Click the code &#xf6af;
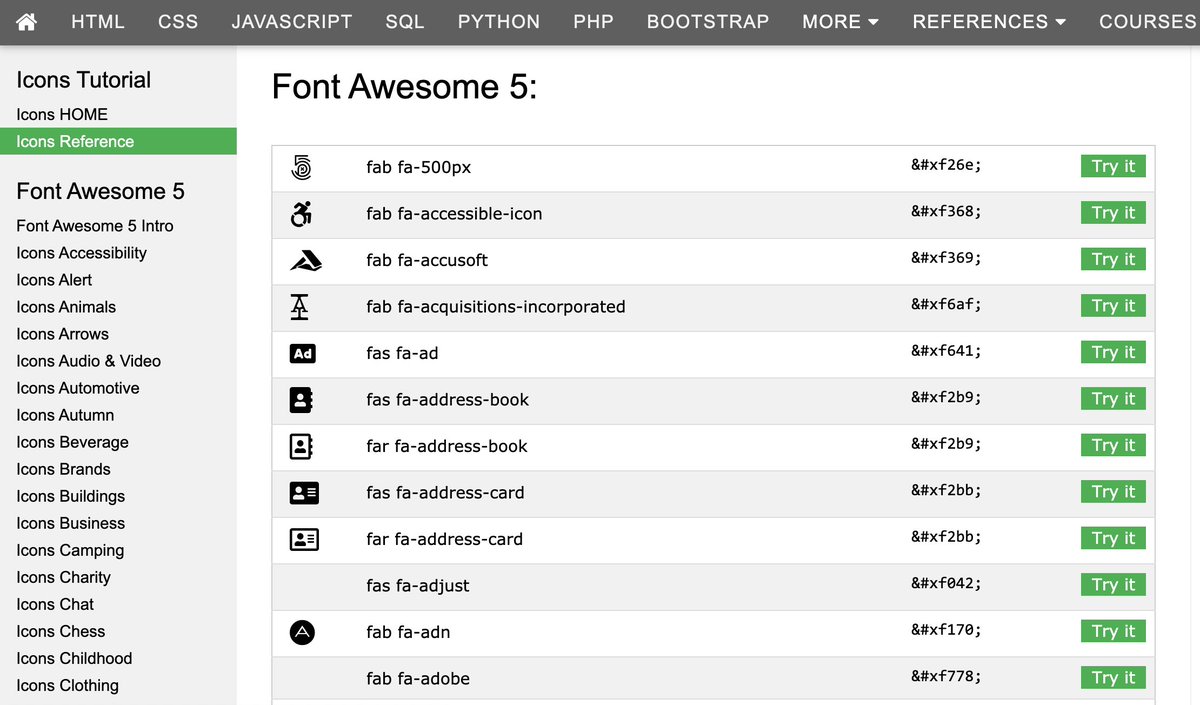The height and width of the screenshot is (705, 1200). (x=946, y=305)
